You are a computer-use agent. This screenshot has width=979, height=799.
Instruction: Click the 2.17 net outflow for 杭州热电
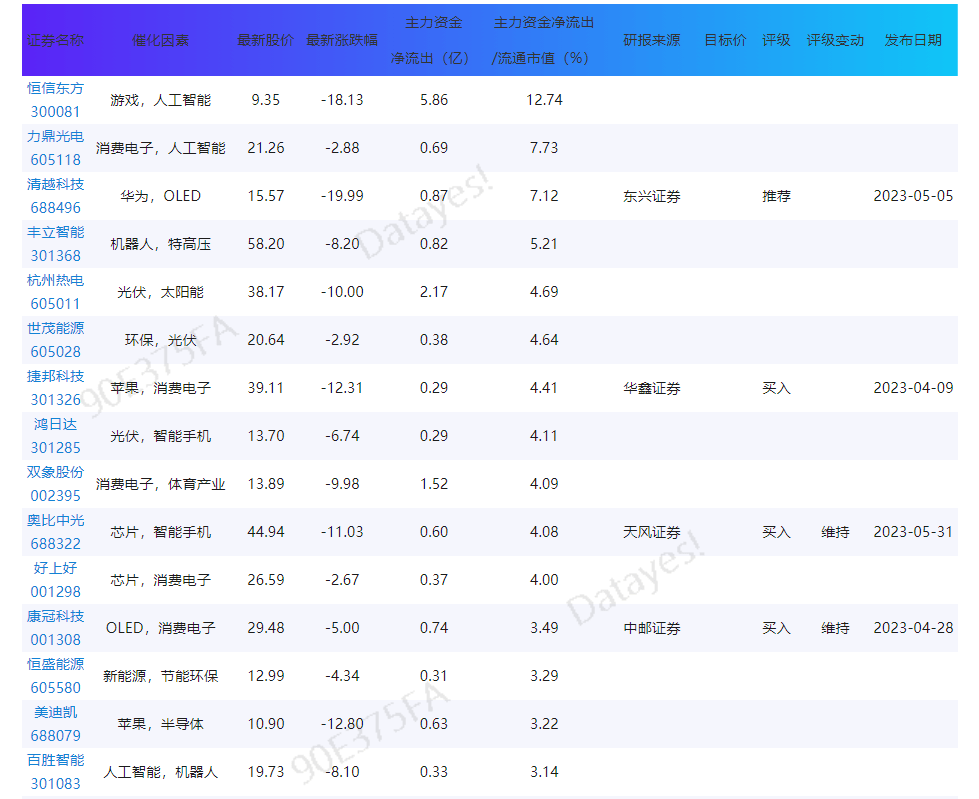(x=433, y=292)
